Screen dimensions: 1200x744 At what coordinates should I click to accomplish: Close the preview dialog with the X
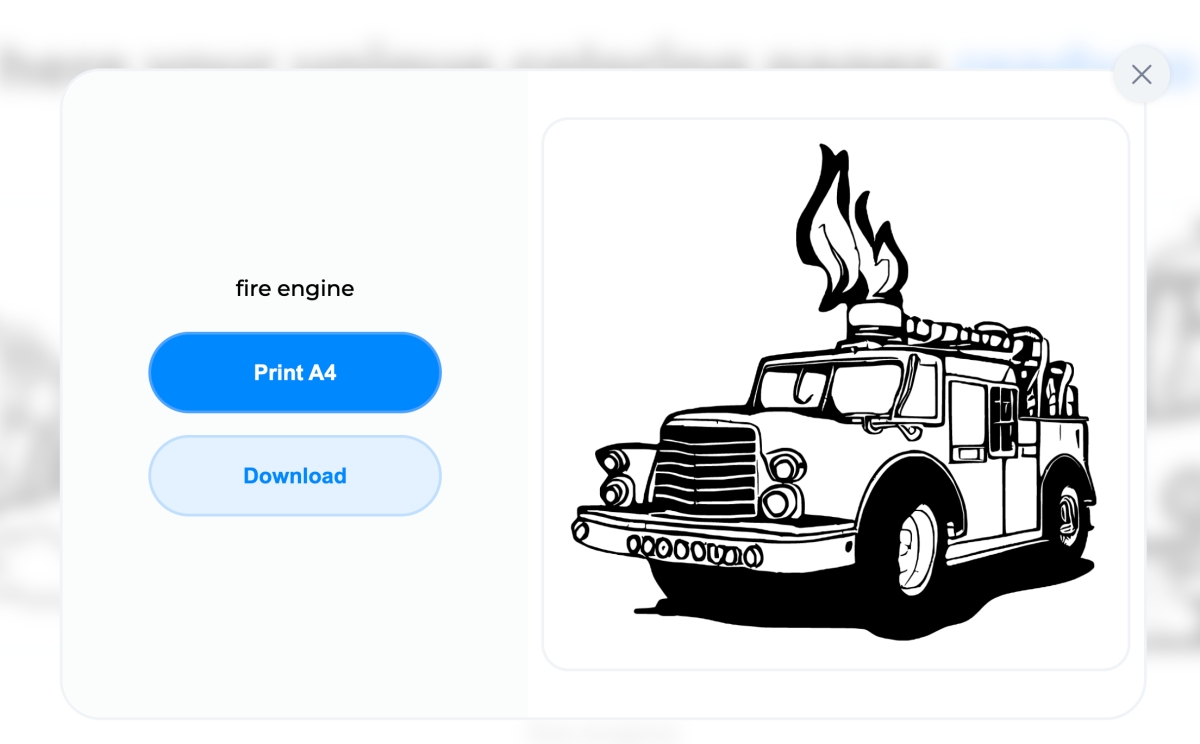pyautogui.click(x=1142, y=74)
